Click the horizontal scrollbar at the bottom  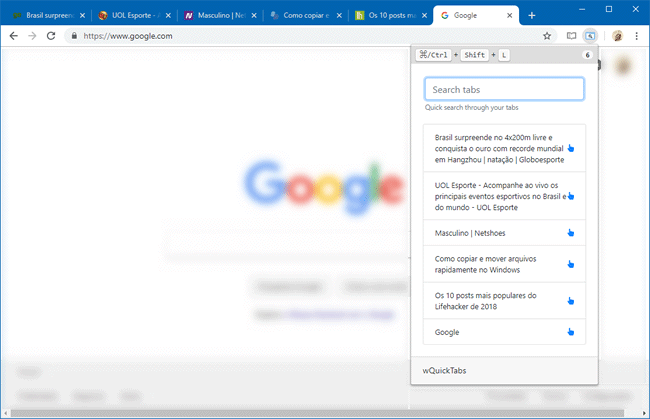[x=317, y=413]
